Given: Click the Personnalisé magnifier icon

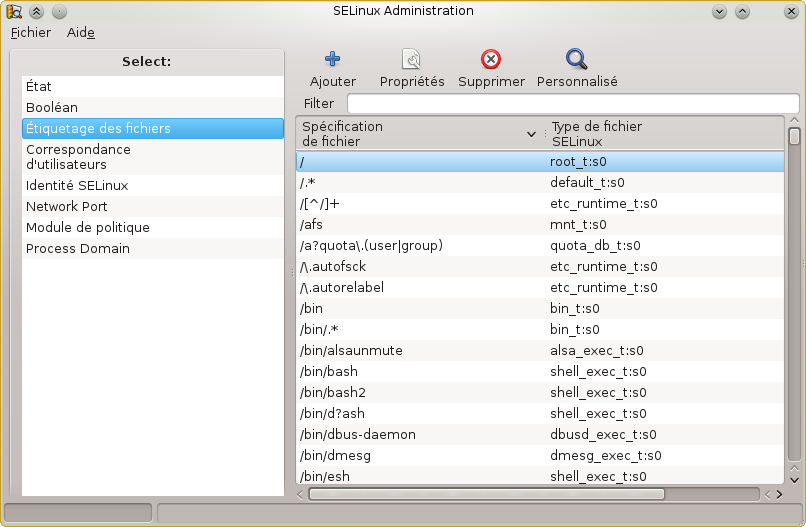Looking at the screenshot, I should point(577,59).
